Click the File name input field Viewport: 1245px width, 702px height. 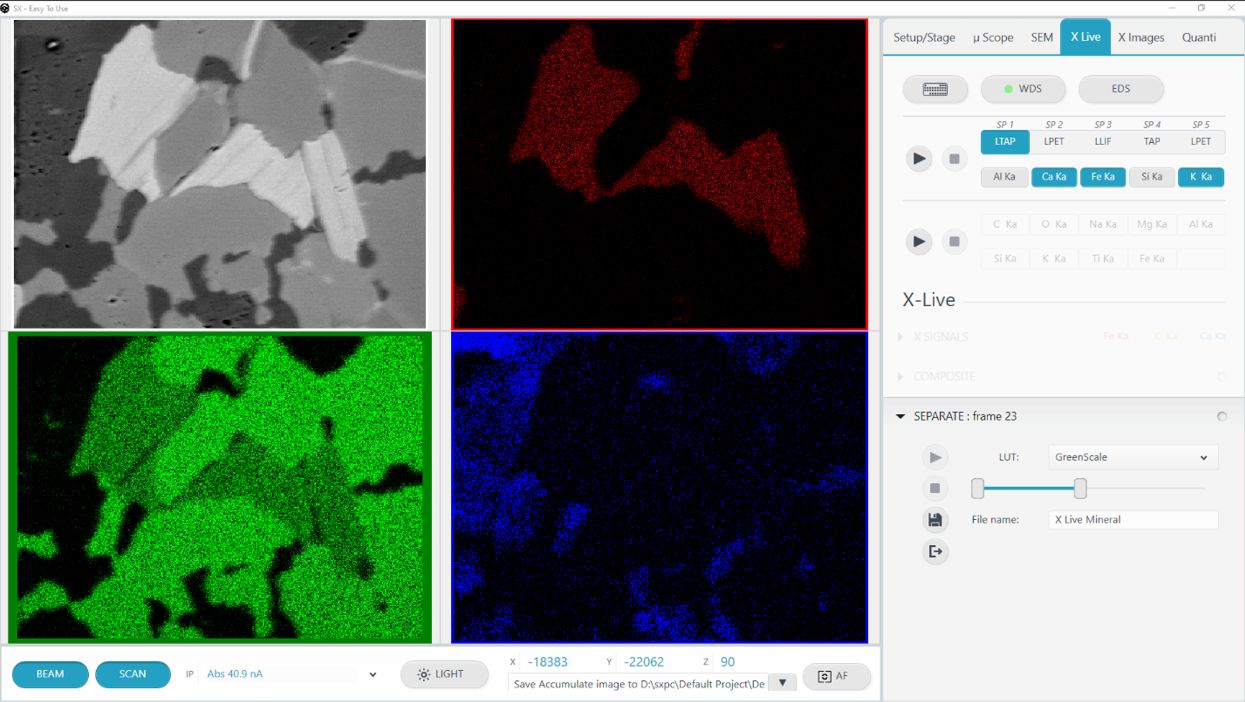1133,520
